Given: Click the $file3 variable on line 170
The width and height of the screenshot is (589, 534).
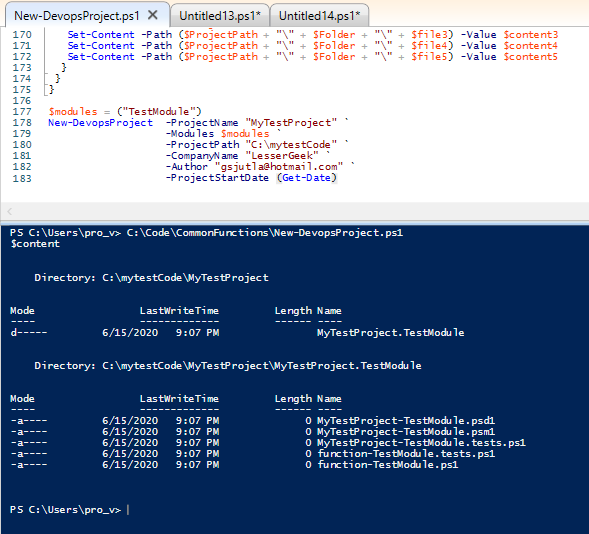Looking at the screenshot, I should (429, 35).
